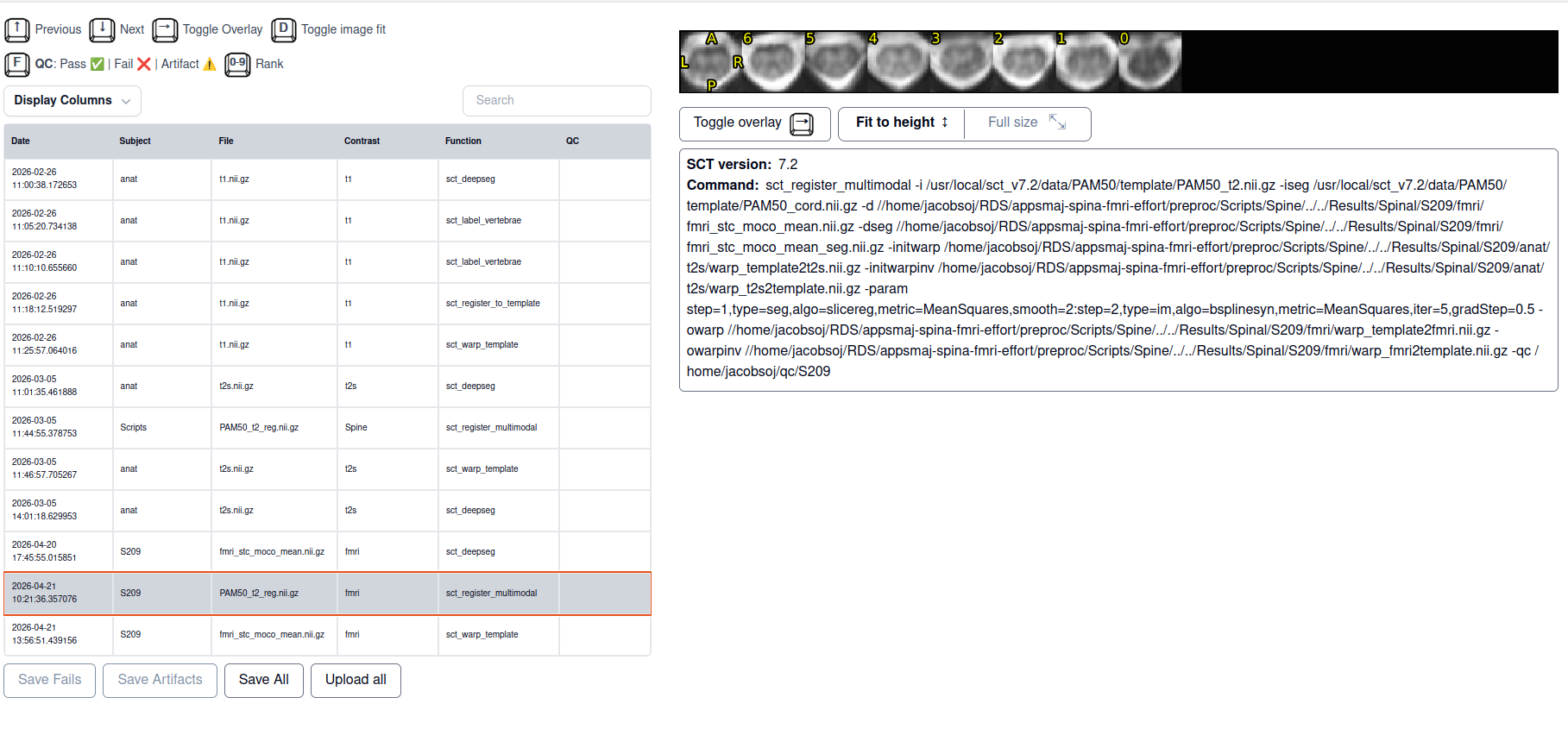The width and height of the screenshot is (1568, 729).
Task: Click the up-arrow Previous key icon
Action: click(x=17, y=30)
